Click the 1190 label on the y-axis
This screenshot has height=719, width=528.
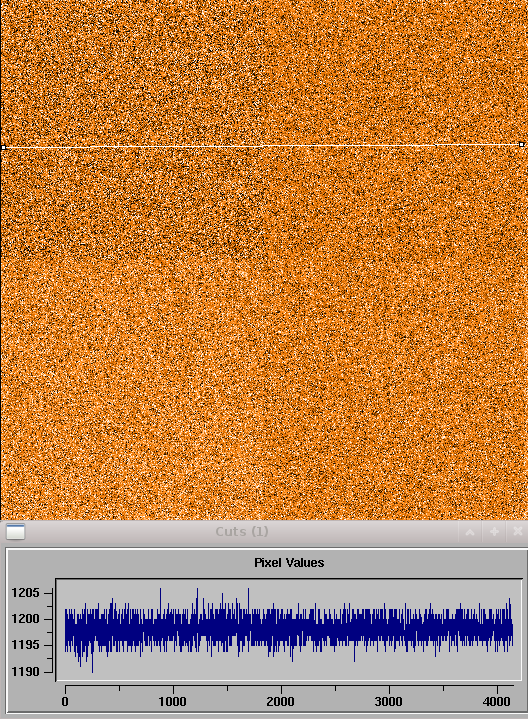point(25,672)
